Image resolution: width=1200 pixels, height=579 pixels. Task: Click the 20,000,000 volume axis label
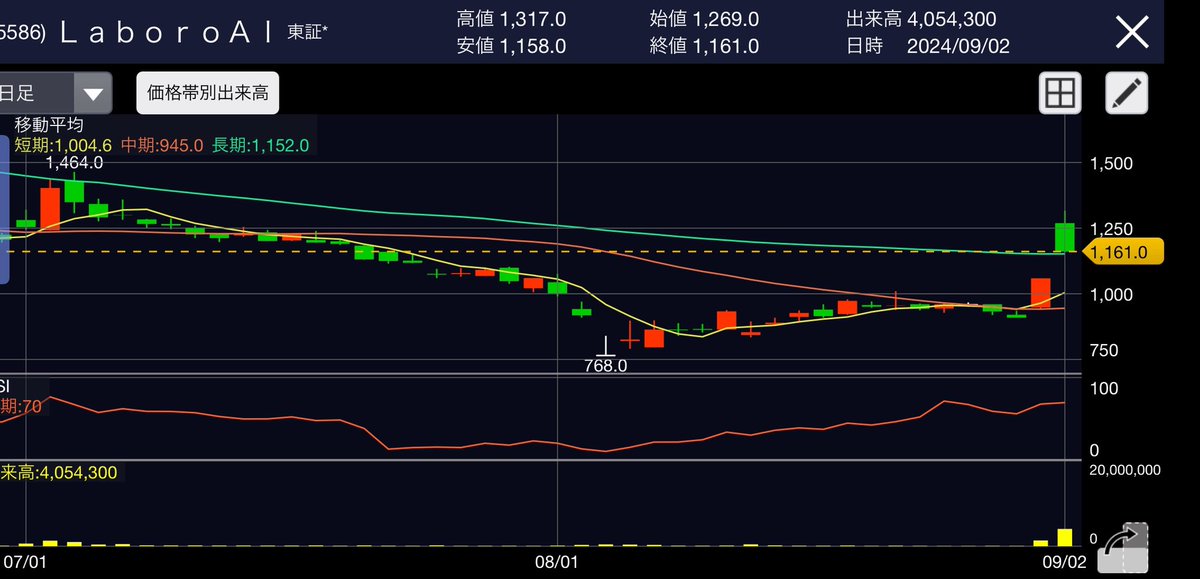coord(1124,470)
